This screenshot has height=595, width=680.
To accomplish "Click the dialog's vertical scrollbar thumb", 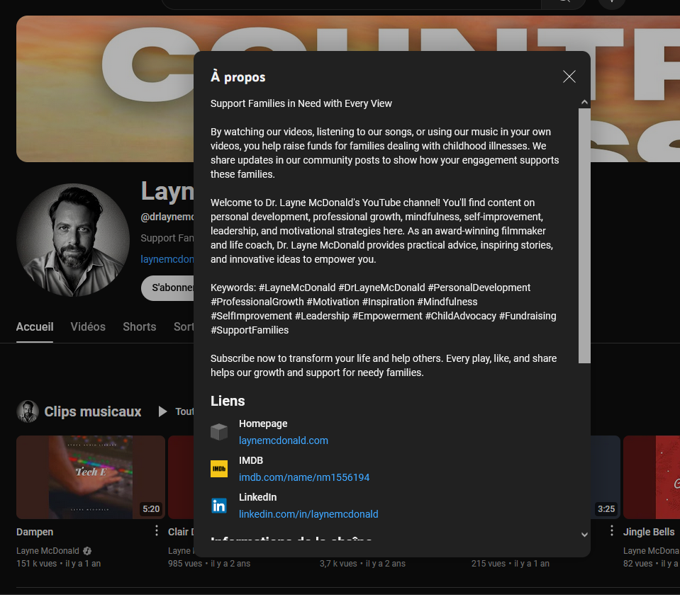I will coord(584,235).
